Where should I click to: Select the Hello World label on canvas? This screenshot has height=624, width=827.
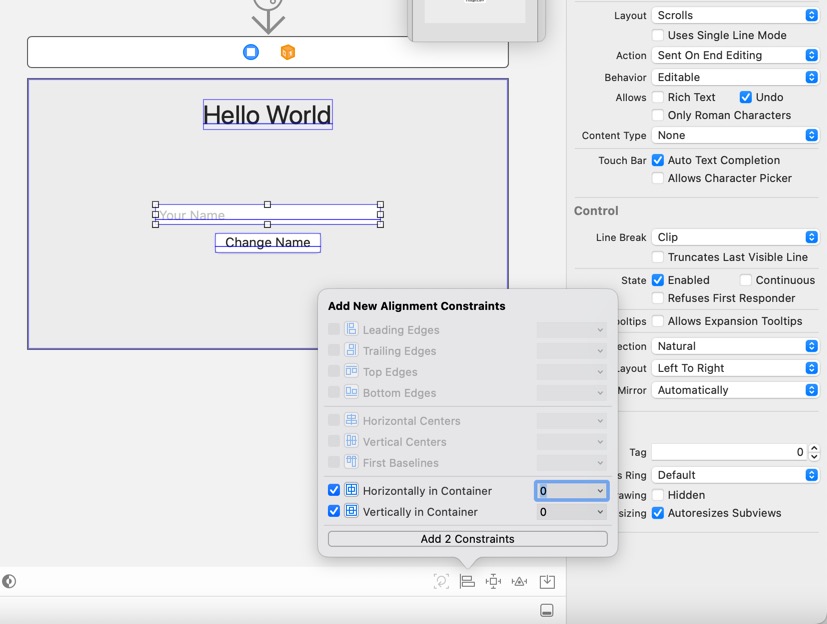tap(267, 114)
